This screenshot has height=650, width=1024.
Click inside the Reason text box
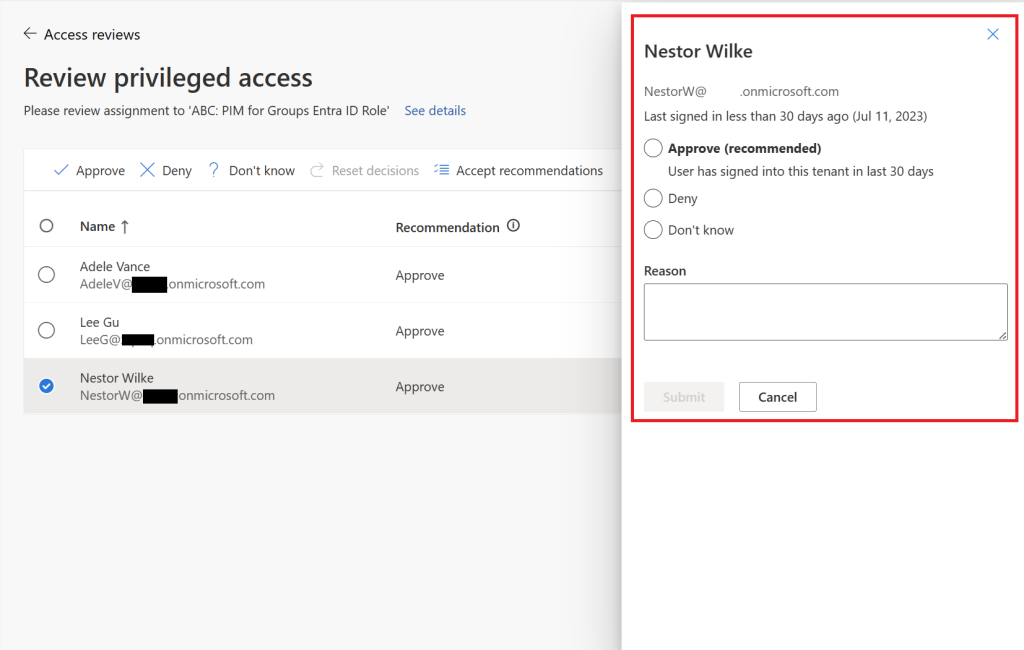pyautogui.click(x=825, y=312)
